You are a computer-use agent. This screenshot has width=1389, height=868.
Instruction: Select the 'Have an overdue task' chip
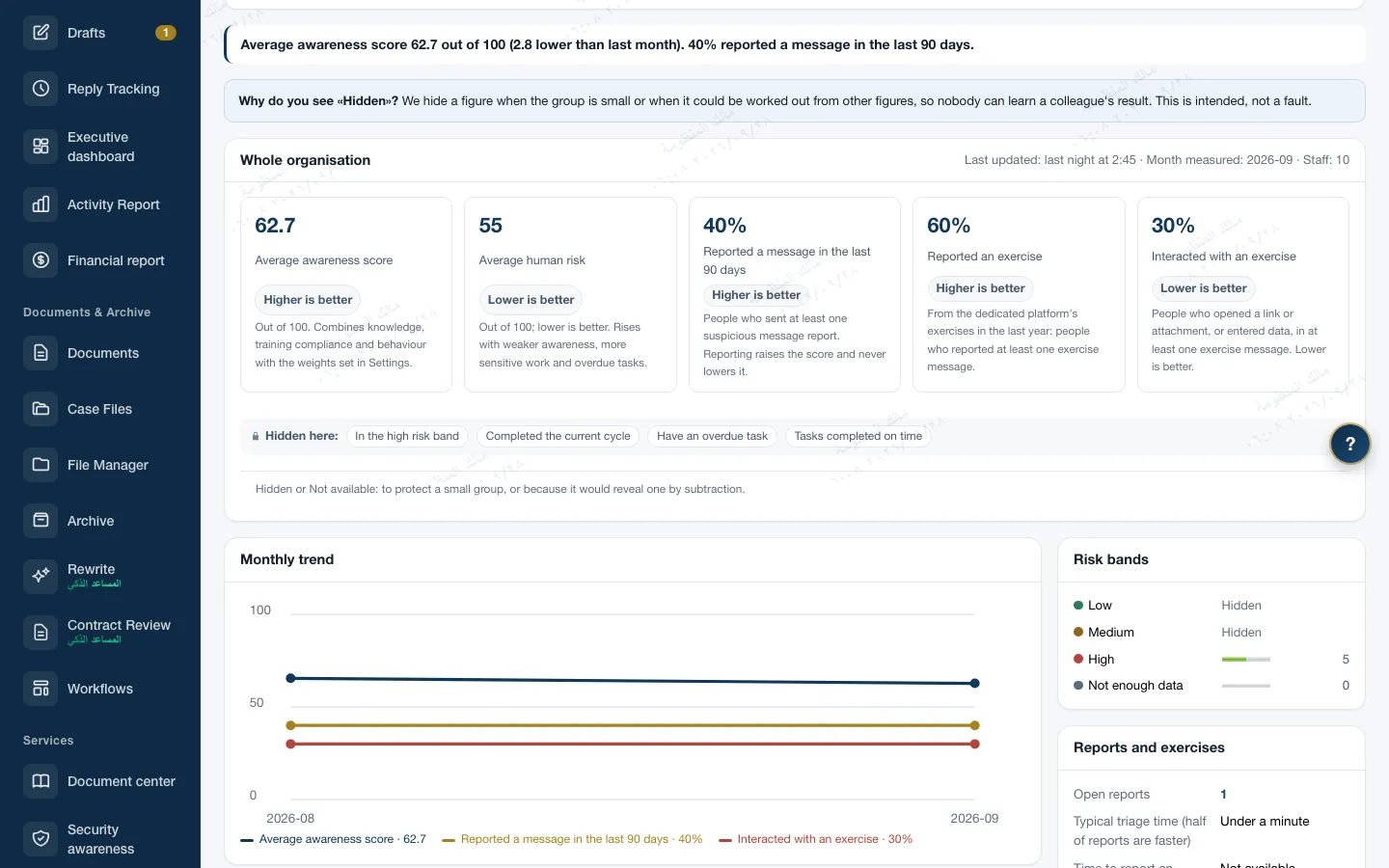pyautogui.click(x=712, y=436)
